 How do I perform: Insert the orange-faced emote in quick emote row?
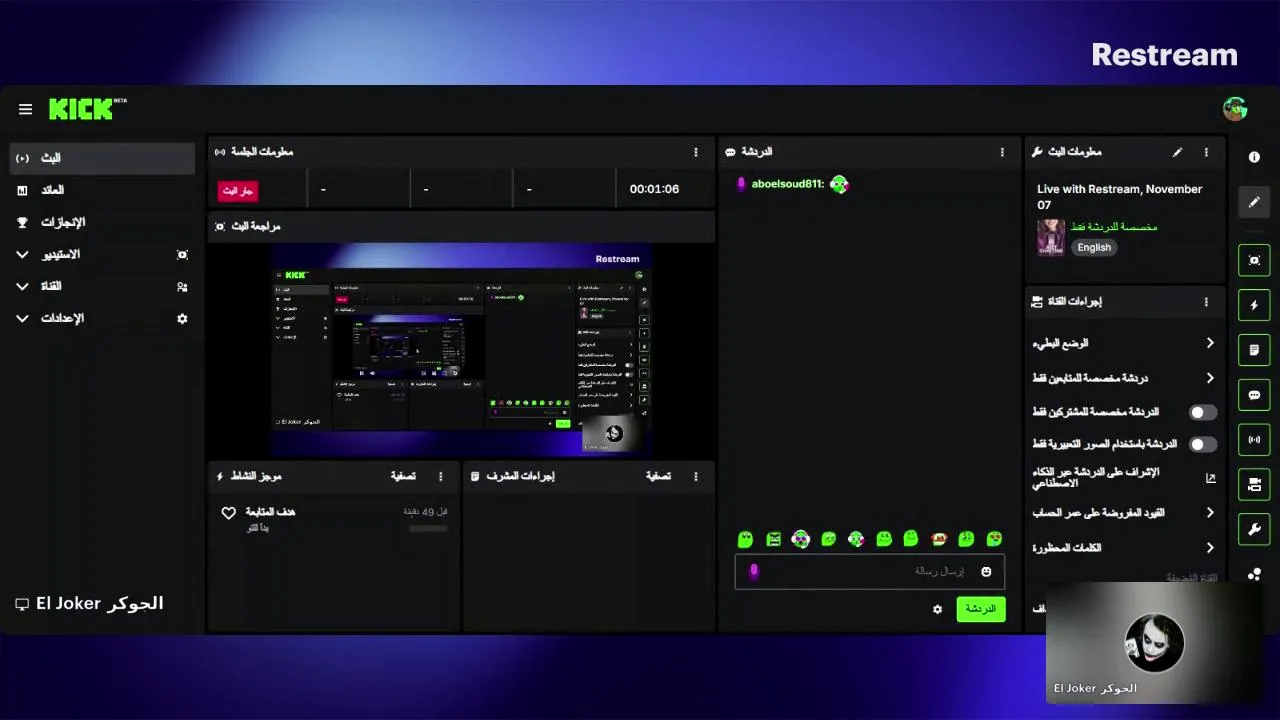click(x=939, y=539)
